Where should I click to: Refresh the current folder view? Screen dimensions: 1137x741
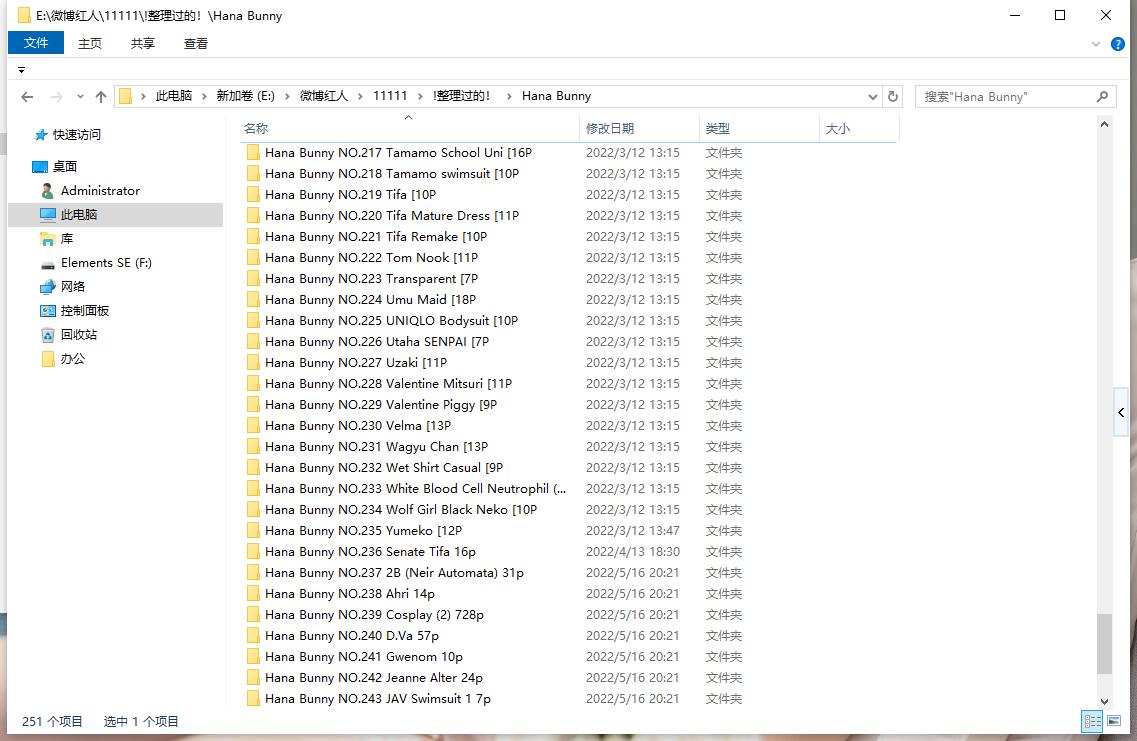pyautogui.click(x=893, y=96)
